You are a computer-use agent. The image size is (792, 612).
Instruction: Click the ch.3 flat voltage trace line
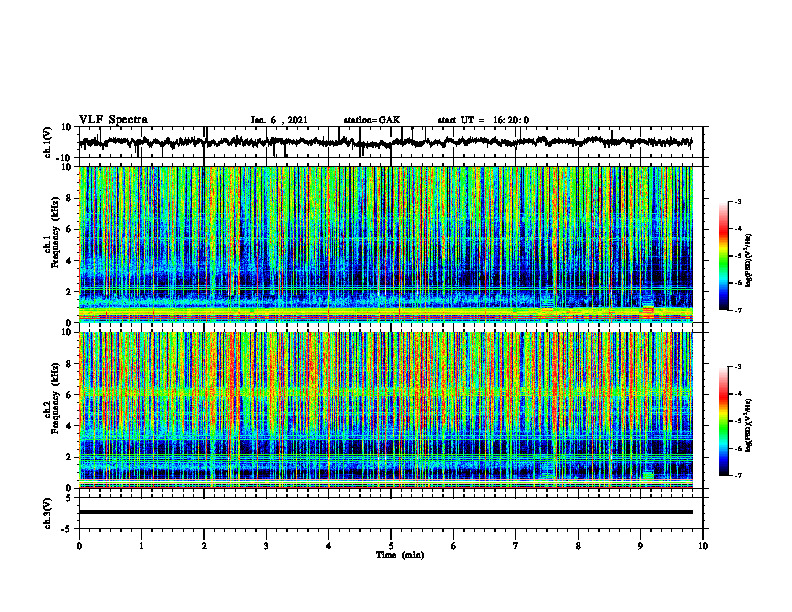coord(385,512)
